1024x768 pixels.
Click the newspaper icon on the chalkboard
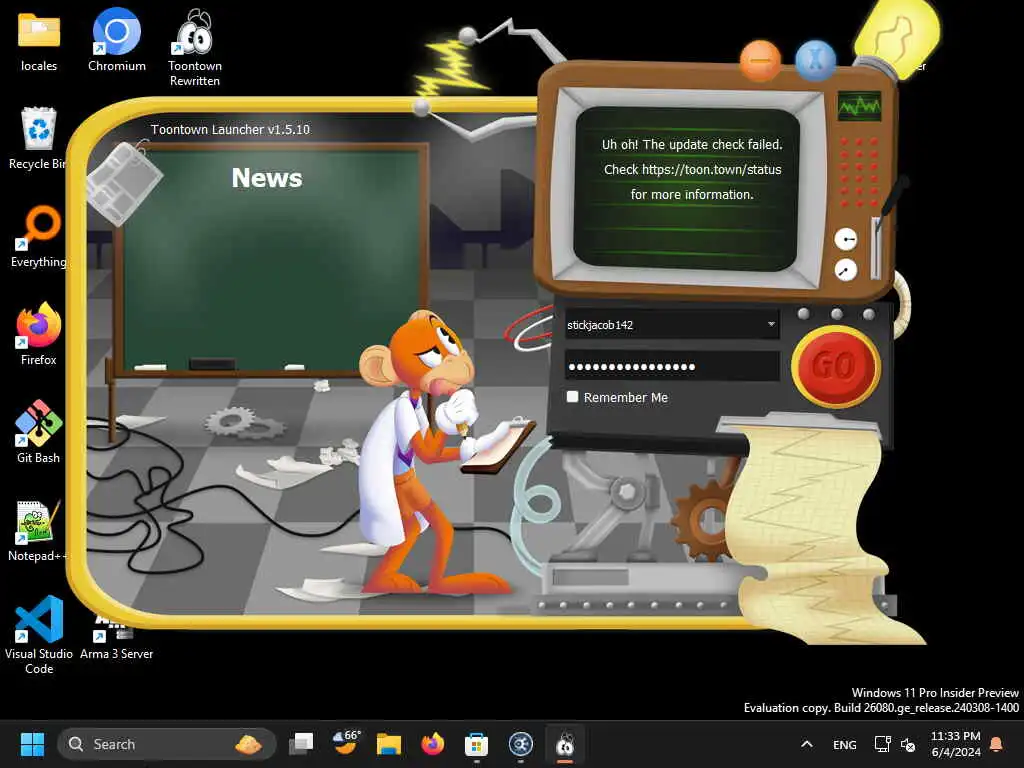(x=123, y=183)
